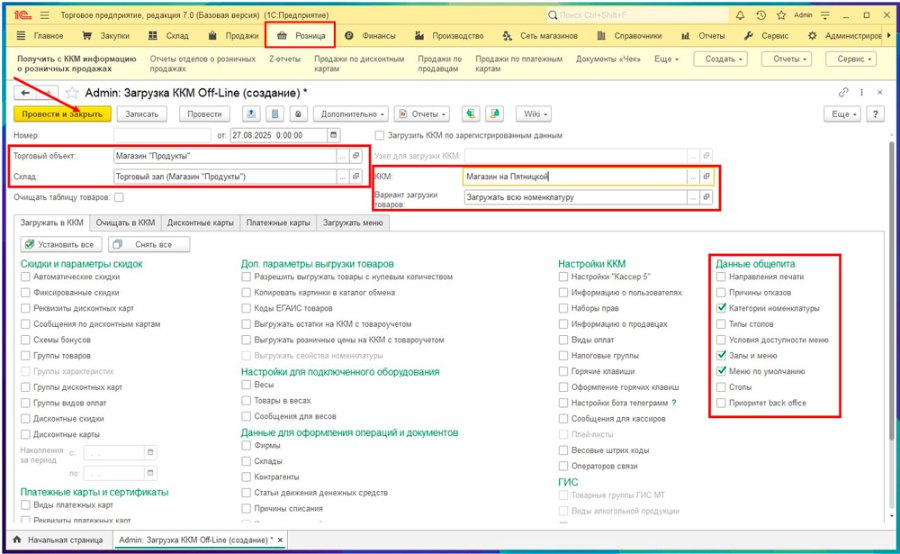Expand the Дополнительно dropdown
This screenshot has height=554, width=900.
point(351,114)
